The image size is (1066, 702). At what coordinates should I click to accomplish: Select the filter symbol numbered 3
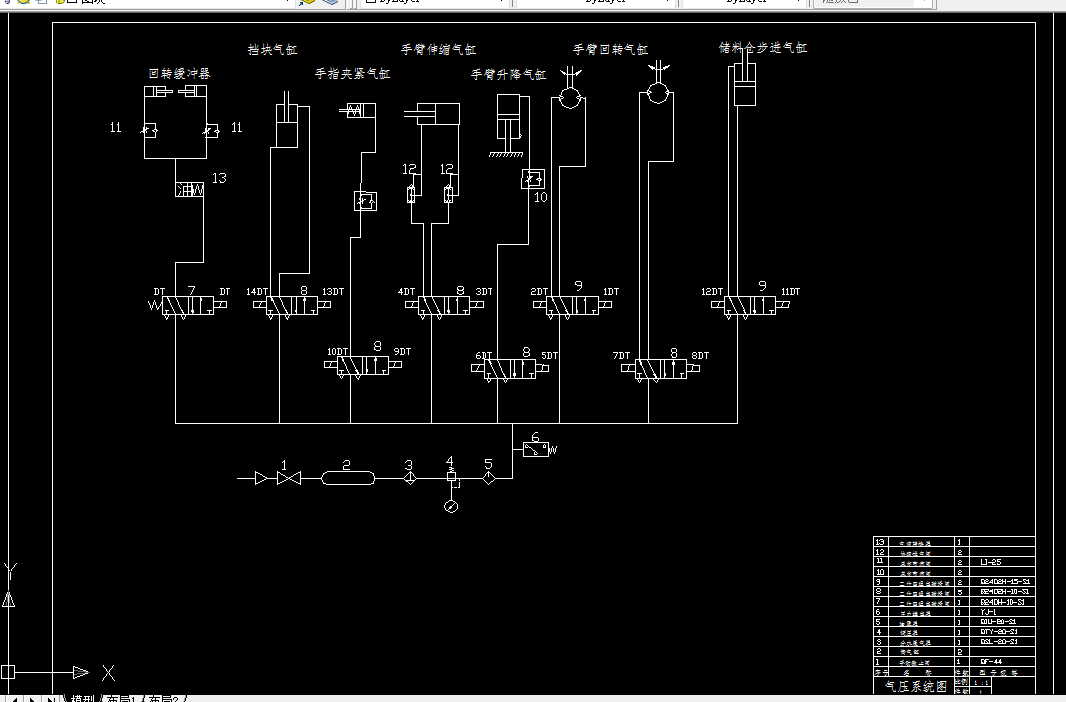(x=409, y=478)
